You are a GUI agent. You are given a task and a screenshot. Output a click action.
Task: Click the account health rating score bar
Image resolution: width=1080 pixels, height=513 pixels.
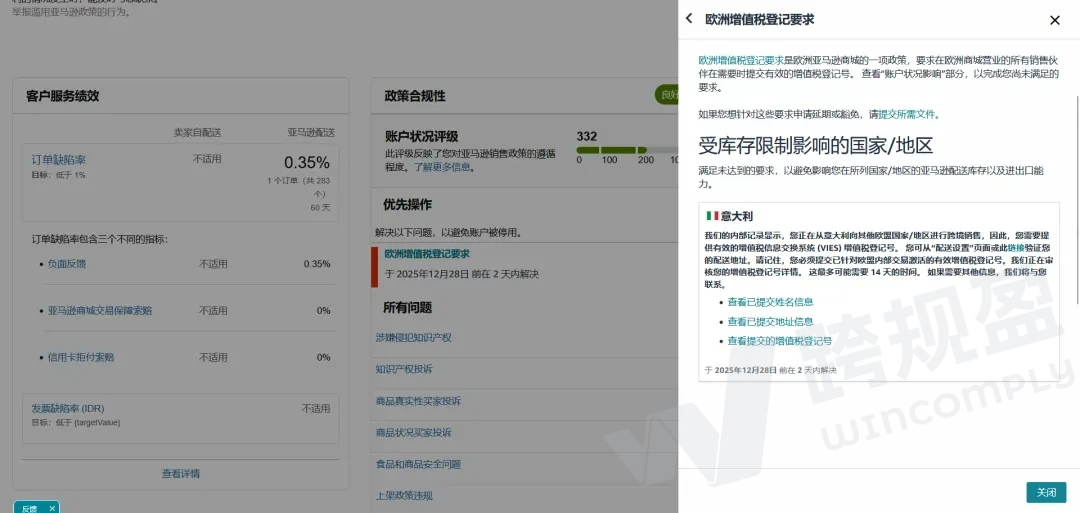[626, 150]
